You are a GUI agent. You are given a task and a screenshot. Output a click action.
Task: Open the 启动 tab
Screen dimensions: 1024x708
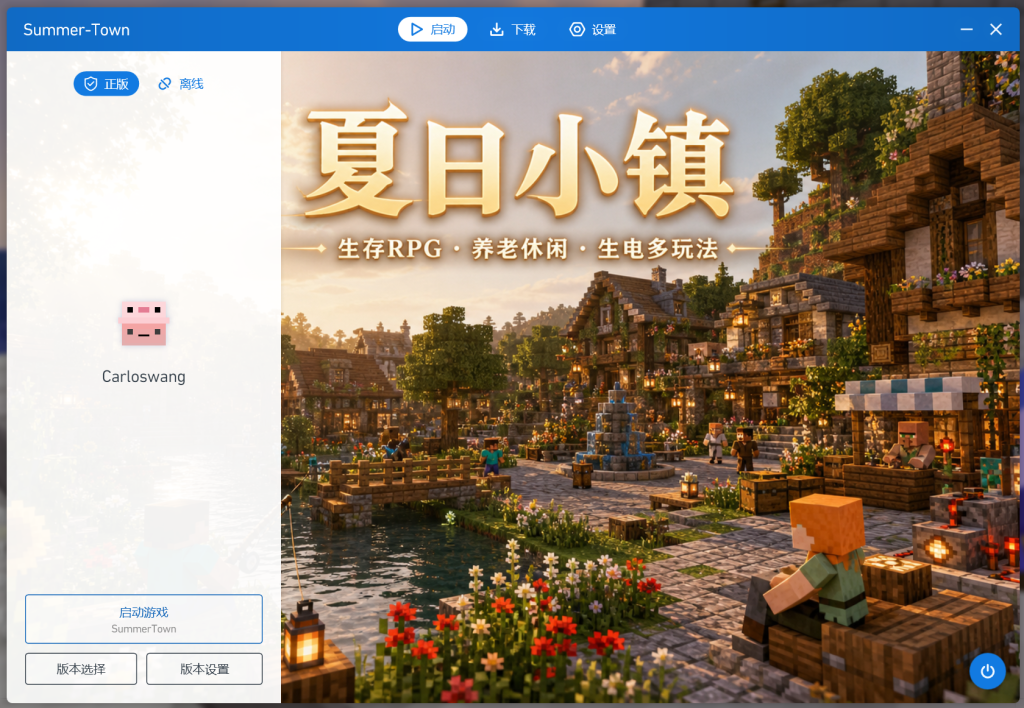coord(432,29)
